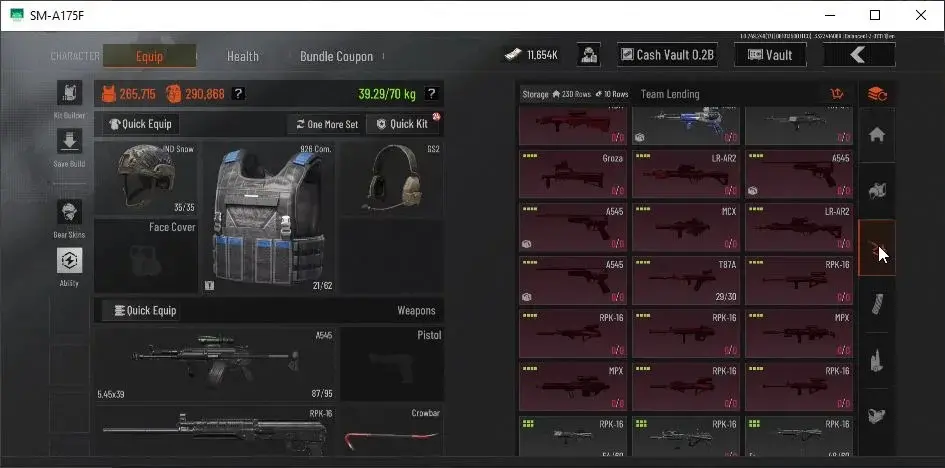Switch to the Equip tab
The width and height of the screenshot is (945, 468).
pos(149,56)
